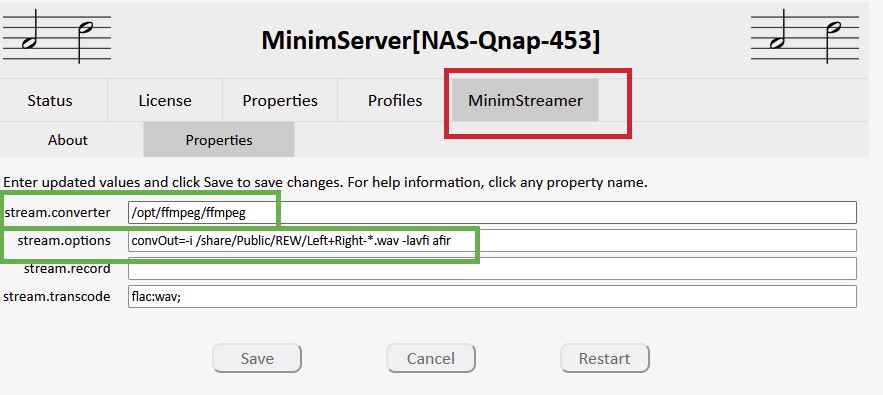Viewport: 883px width, 395px height.
Task: Open the Status tab
Action: pyautogui.click(x=50, y=101)
